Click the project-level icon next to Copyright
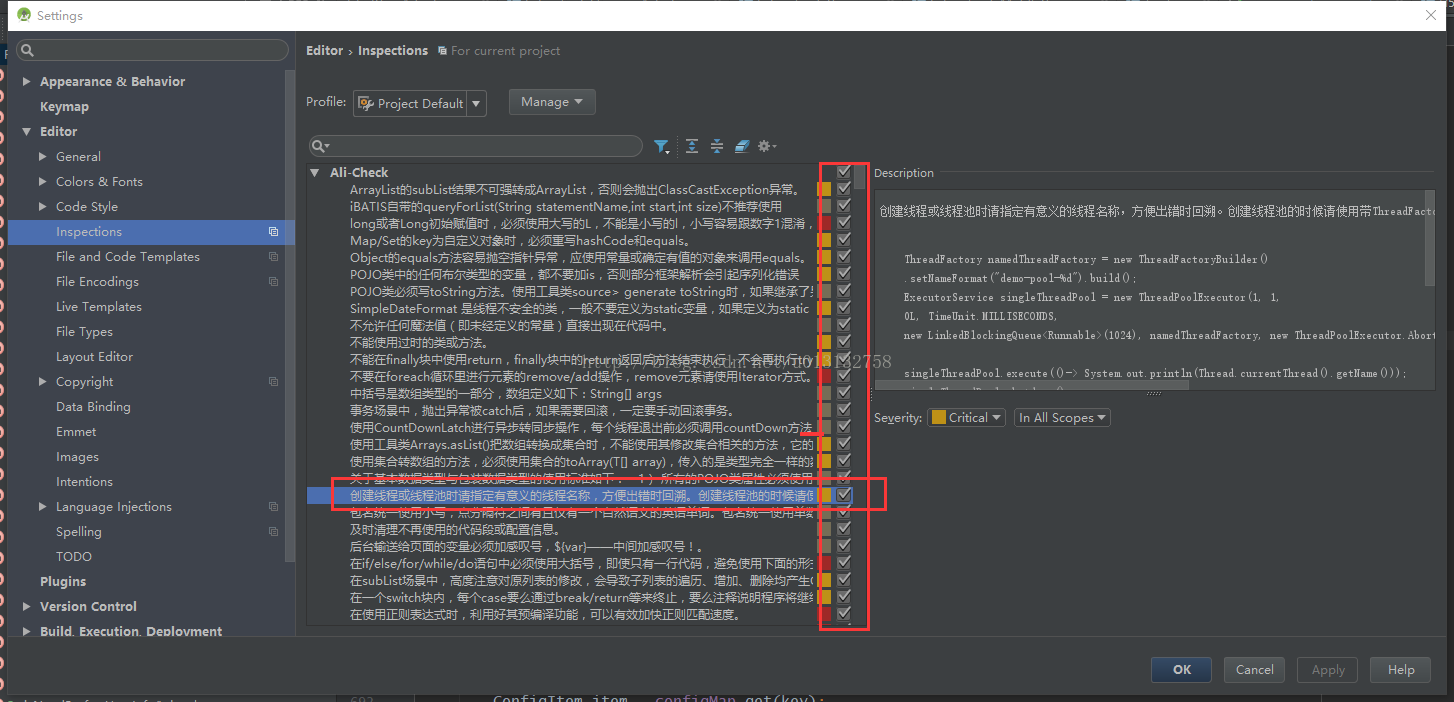This screenshot has height=702, width=1454. point(274,382)
